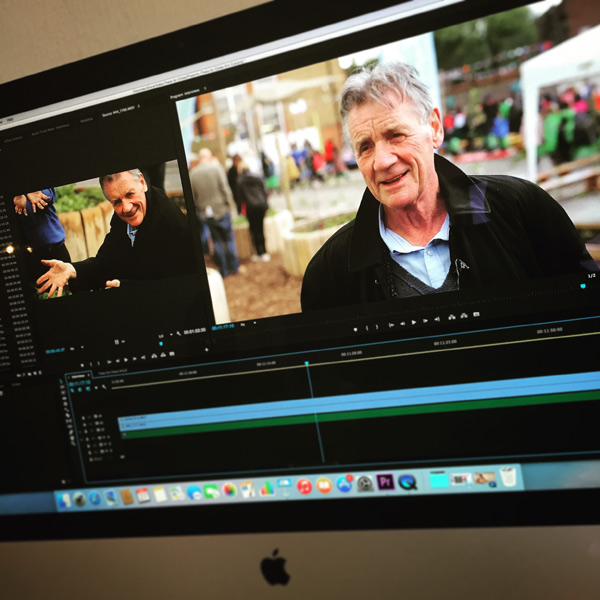
Task: Play the sequence in the Program monitor
Action: click(413, 322)
